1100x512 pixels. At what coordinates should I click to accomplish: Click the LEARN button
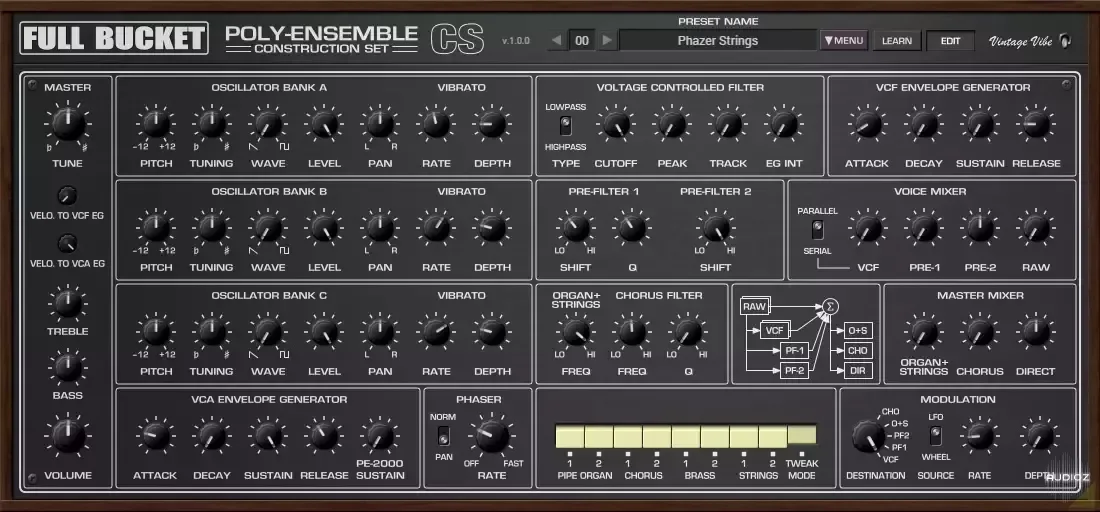pyautogui.click(x=897, y=41)
